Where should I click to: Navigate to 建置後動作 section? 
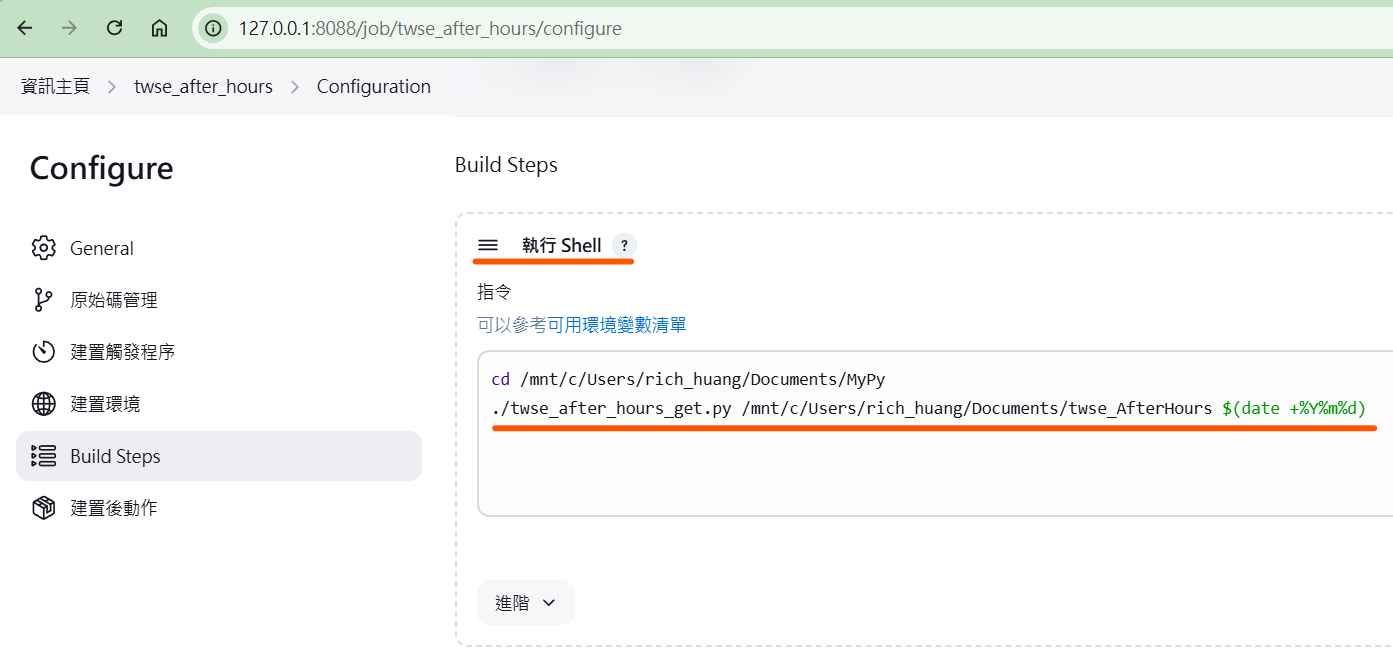[113, 508]
